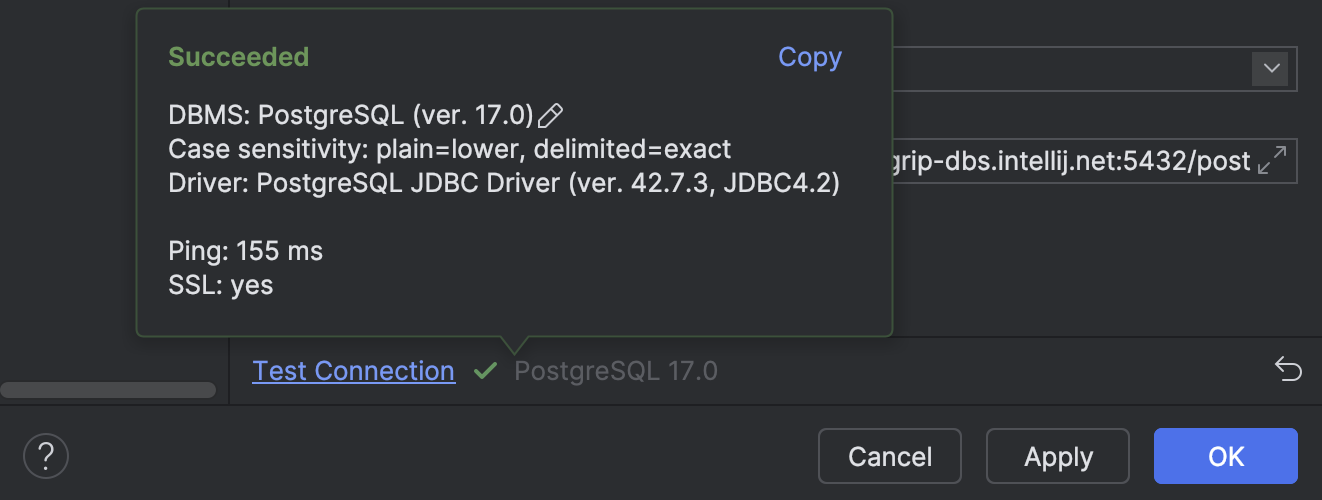Click the revert changes arrow icon
Image resolution: width=1322 pixels, height=500 pixels.
pyautogui.click(x=1288, y=371)
